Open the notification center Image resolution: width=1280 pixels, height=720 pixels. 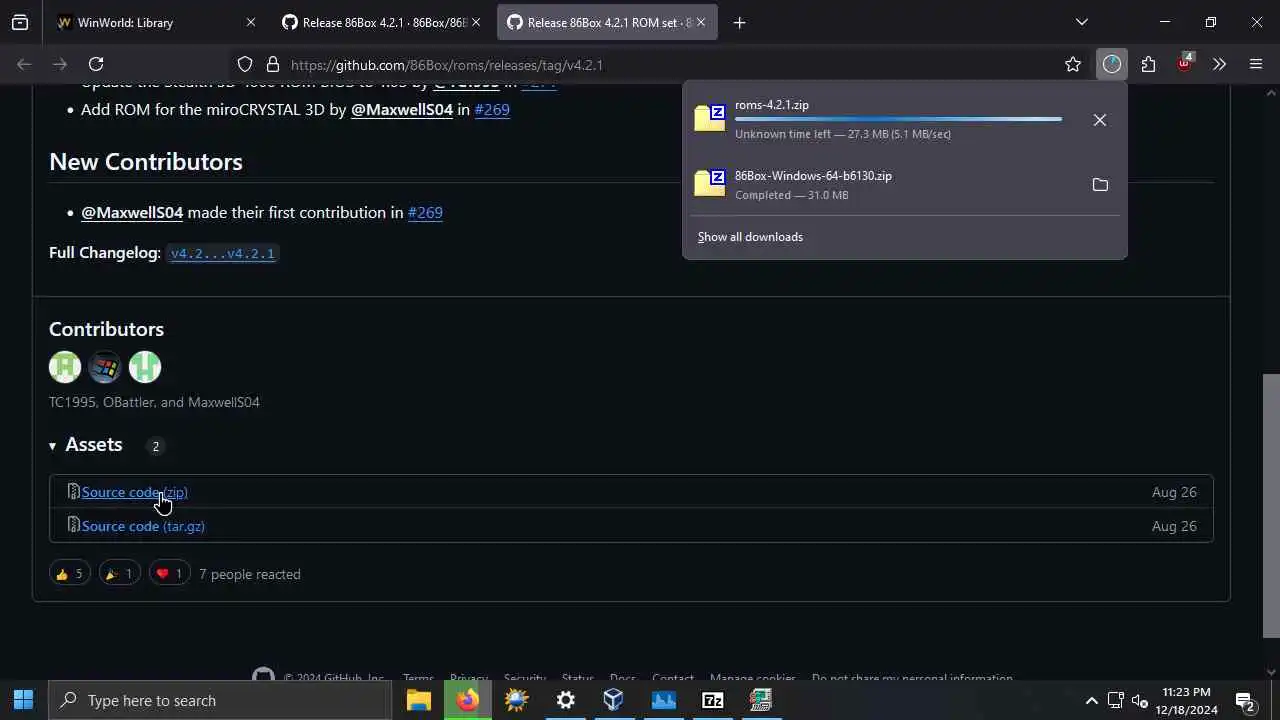1245,700
